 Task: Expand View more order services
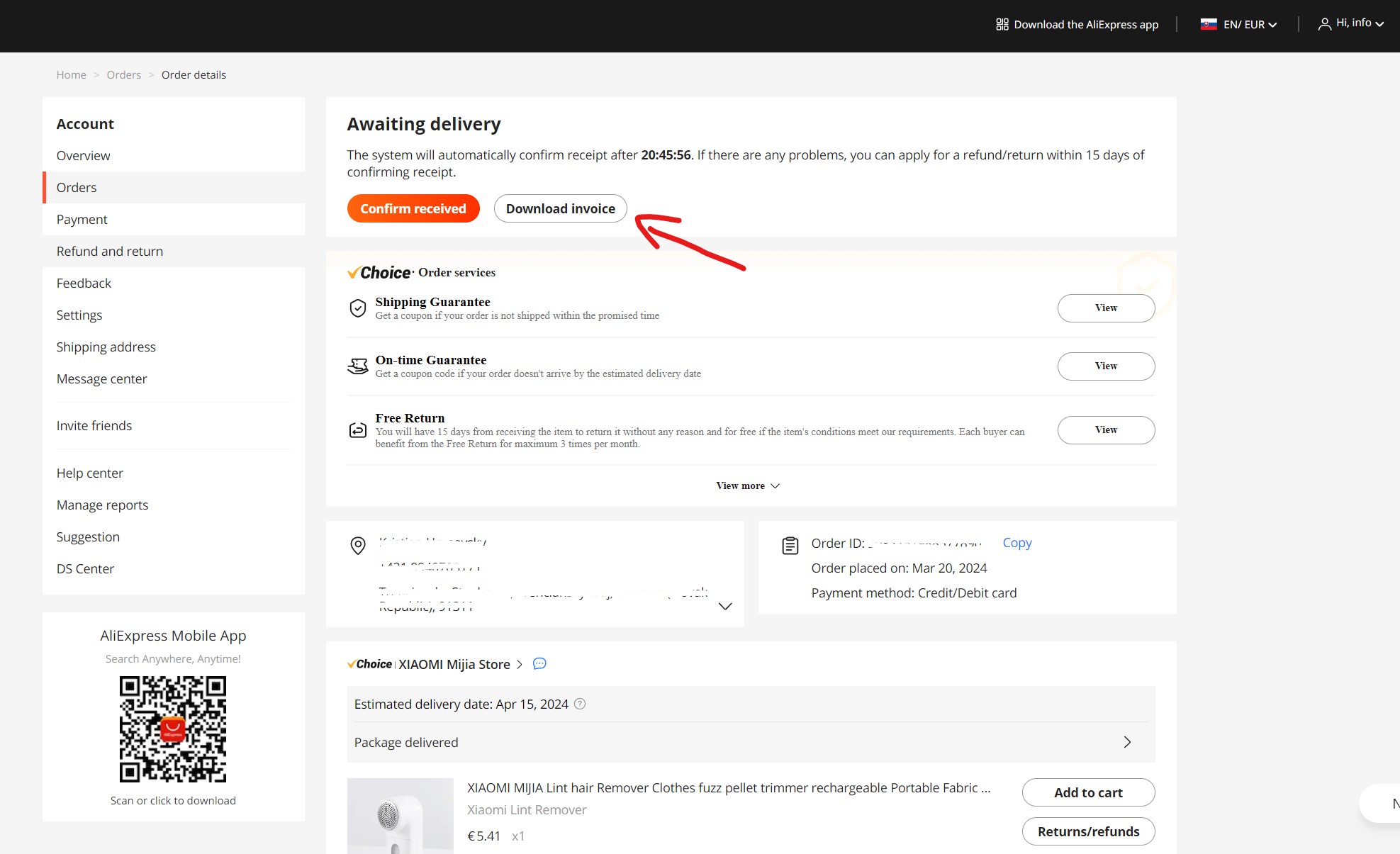pos(748,485)
